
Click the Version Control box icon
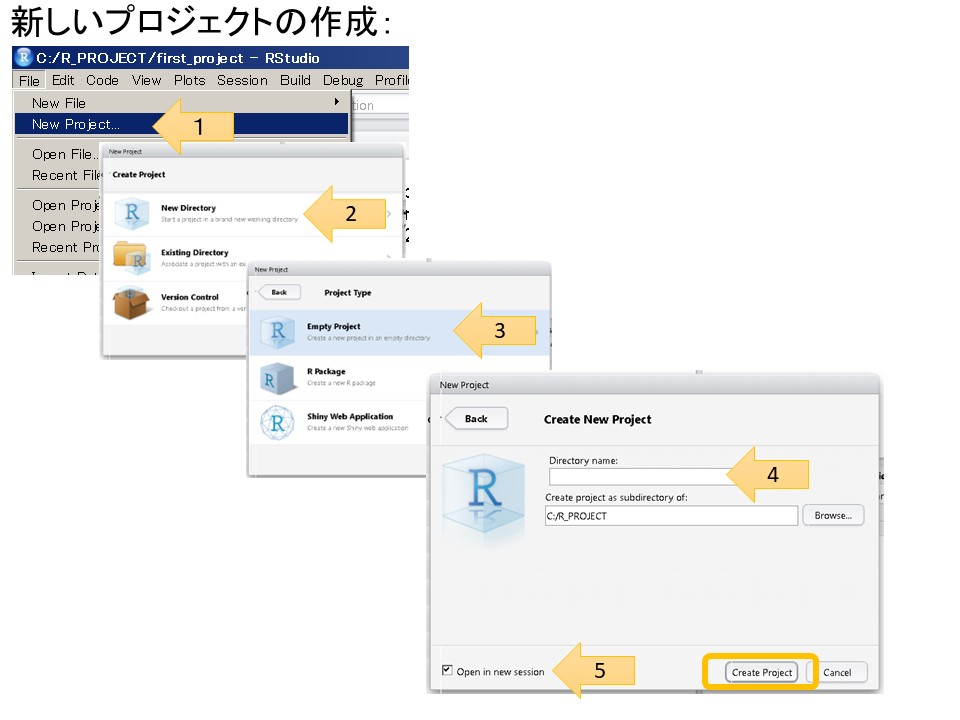(x=131, y=302)
